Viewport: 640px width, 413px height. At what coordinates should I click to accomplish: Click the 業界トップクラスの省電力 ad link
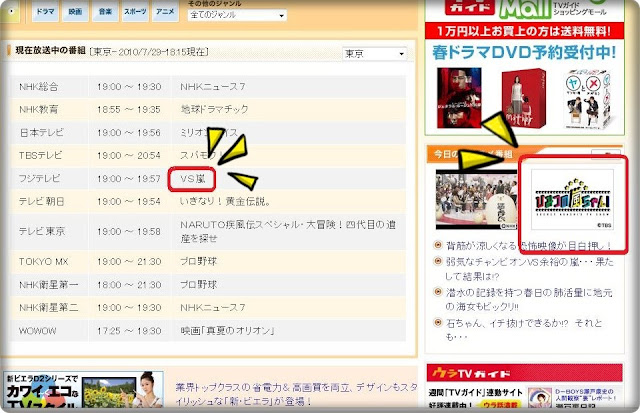(296, 394)
